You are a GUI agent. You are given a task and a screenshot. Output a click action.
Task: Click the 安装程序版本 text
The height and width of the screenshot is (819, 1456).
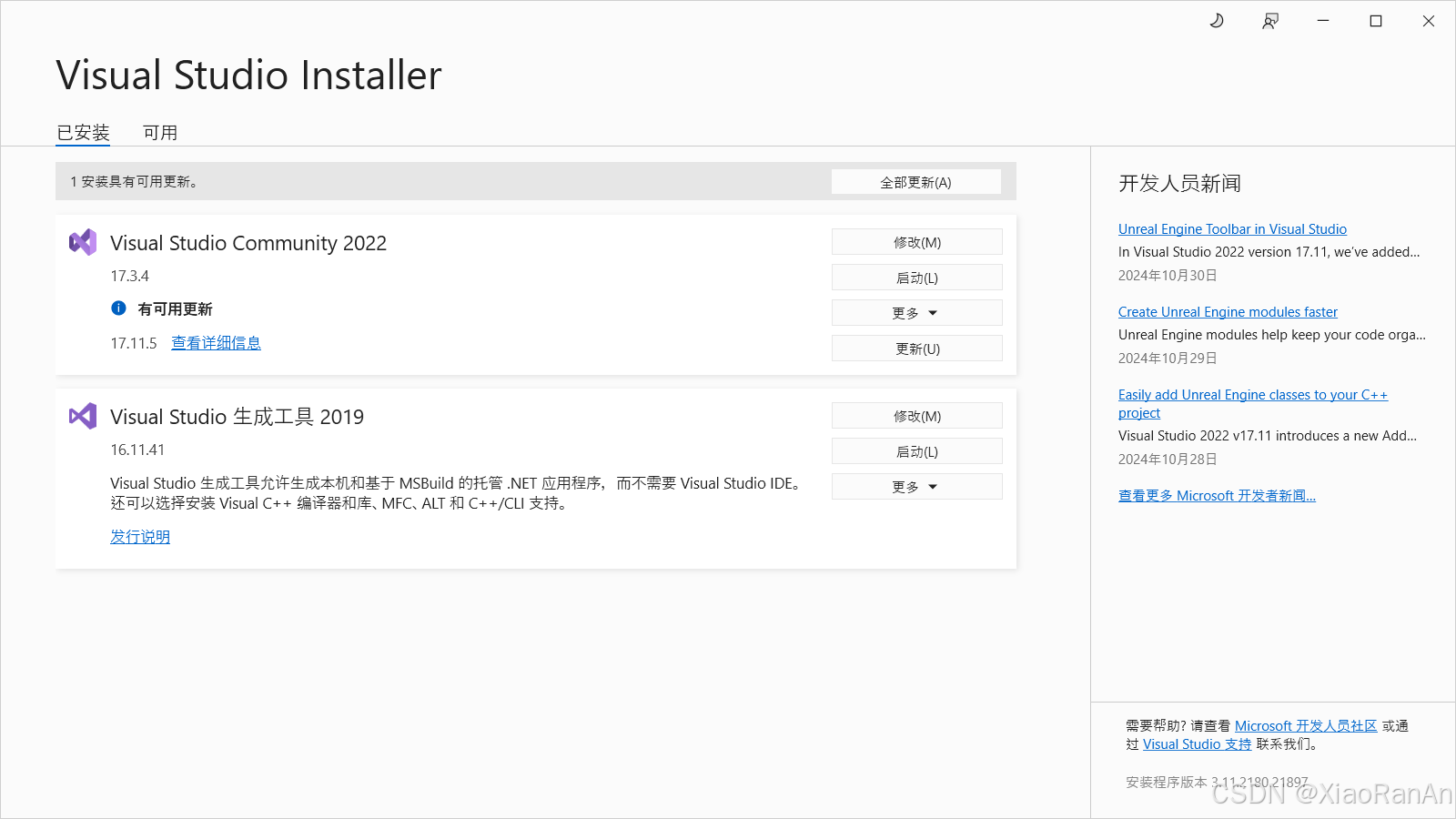(x=1217, y=783)
